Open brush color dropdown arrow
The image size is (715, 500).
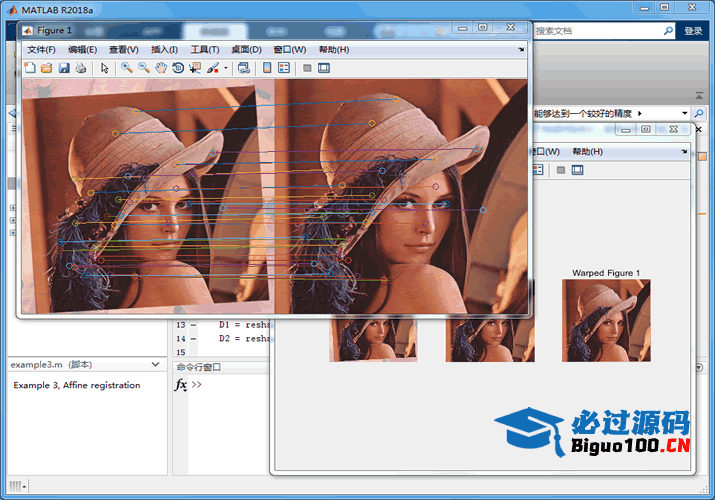[226, 68]
